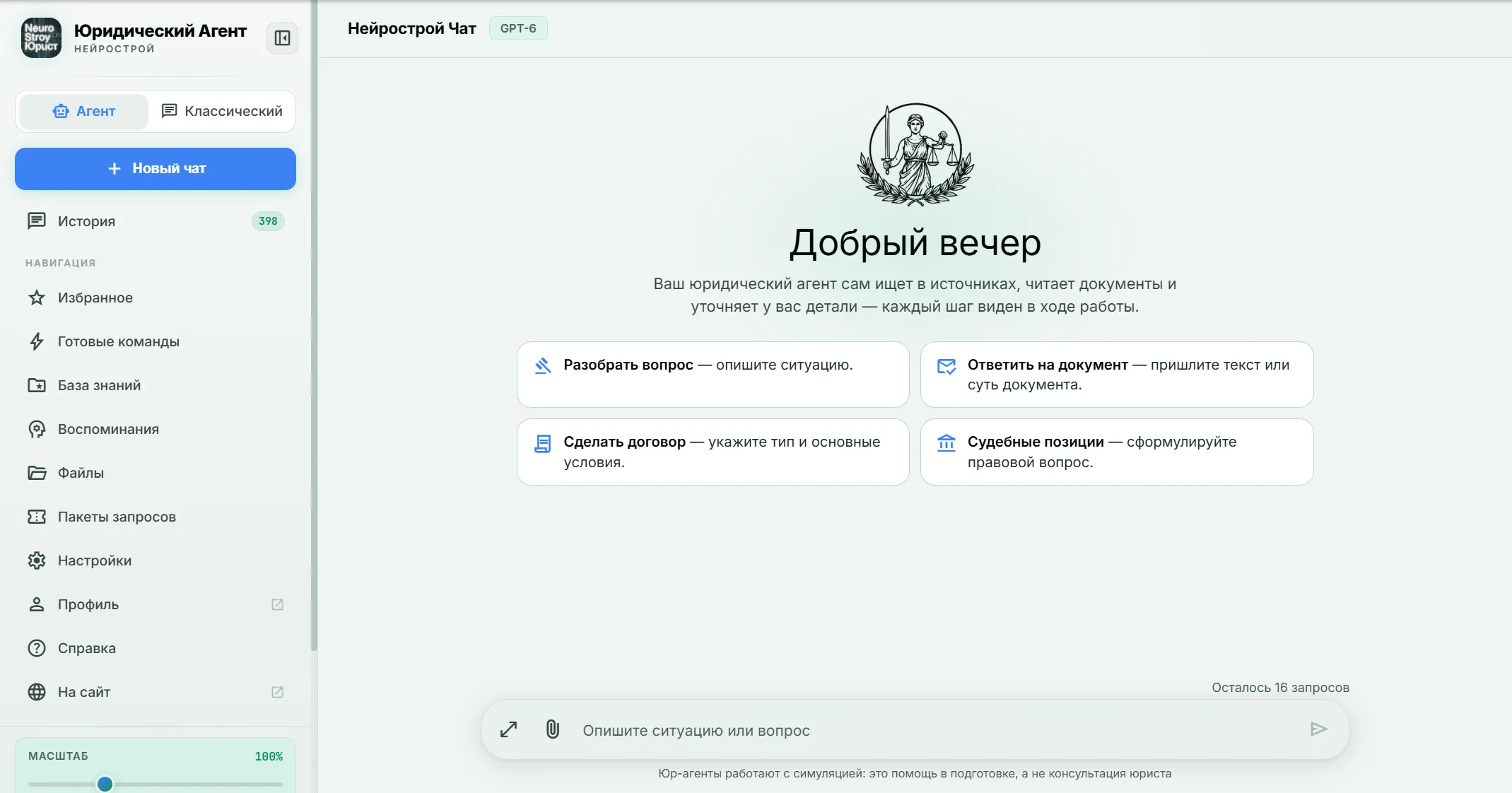Click the Neuro Stroy Юрист logo
Screen dimensions: 1512x793
[41, 38]
